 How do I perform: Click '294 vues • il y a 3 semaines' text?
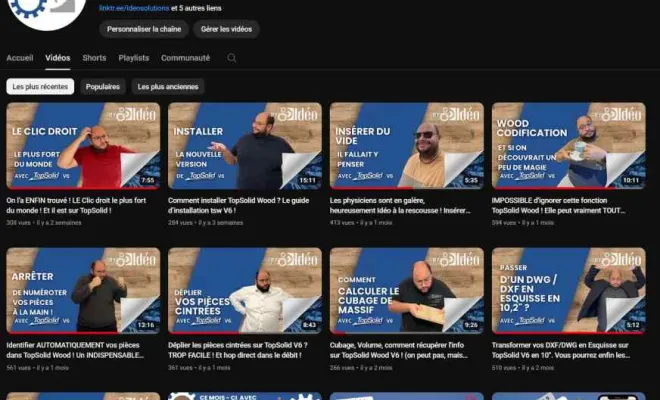tap(205, 223)
